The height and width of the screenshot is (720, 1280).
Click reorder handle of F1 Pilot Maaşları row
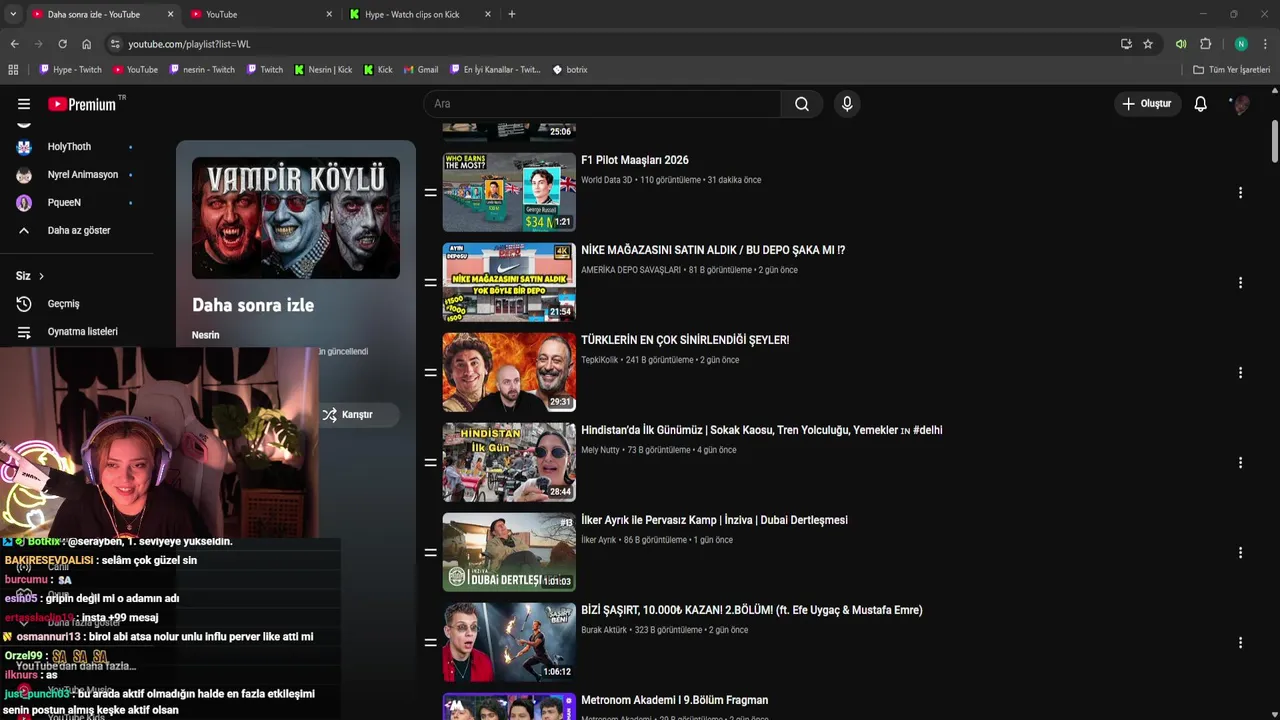click(x=430, y=192)
